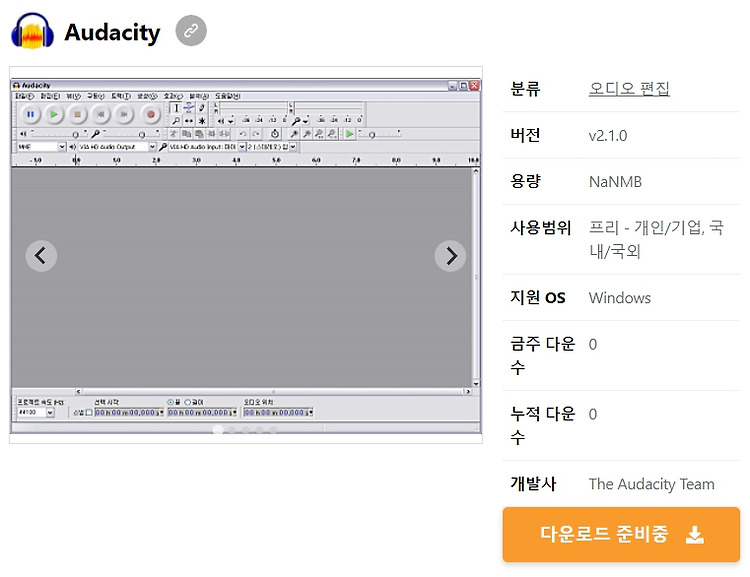Click the green Play transport button
Image resolution: width=750 pixels, height=577 pixels.
tap(54, 114)
